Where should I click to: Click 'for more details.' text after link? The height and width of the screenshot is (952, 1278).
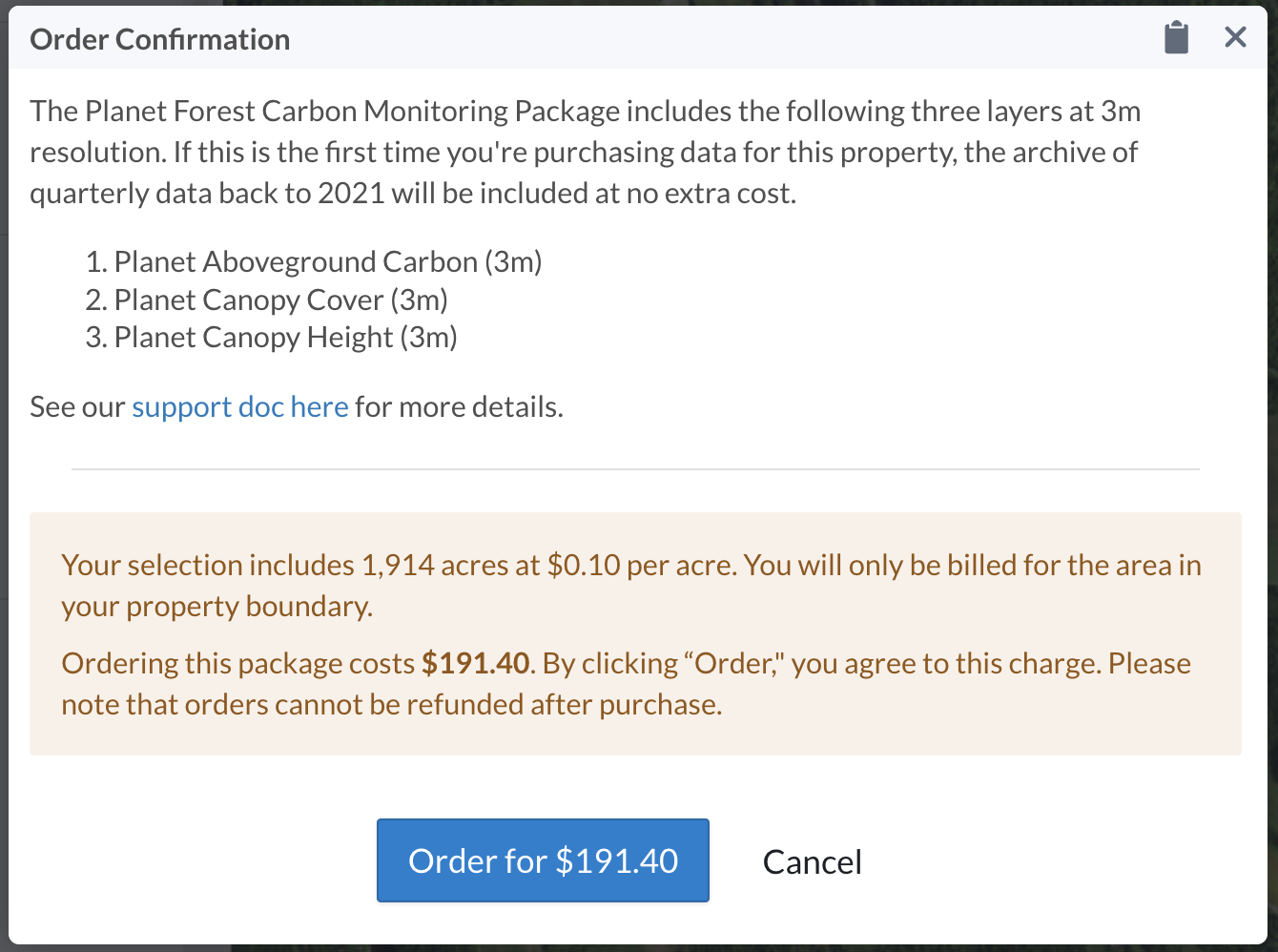point(460,407)
